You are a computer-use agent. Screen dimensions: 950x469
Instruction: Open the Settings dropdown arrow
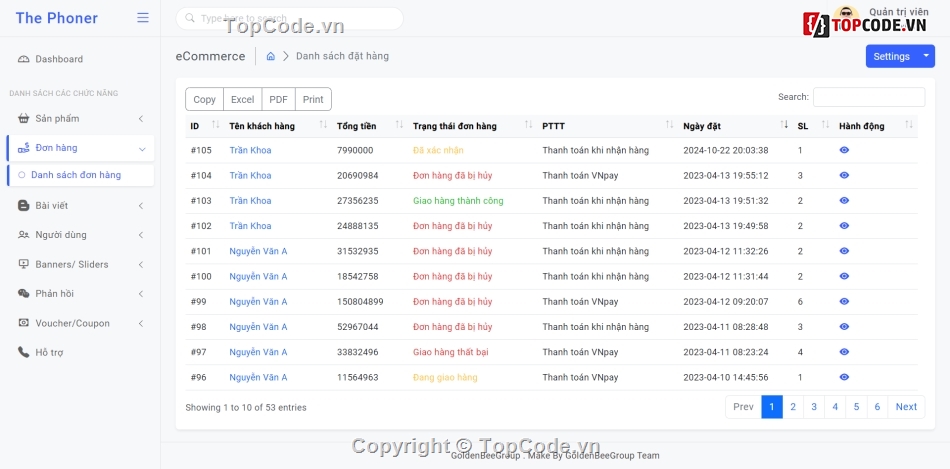926,56
